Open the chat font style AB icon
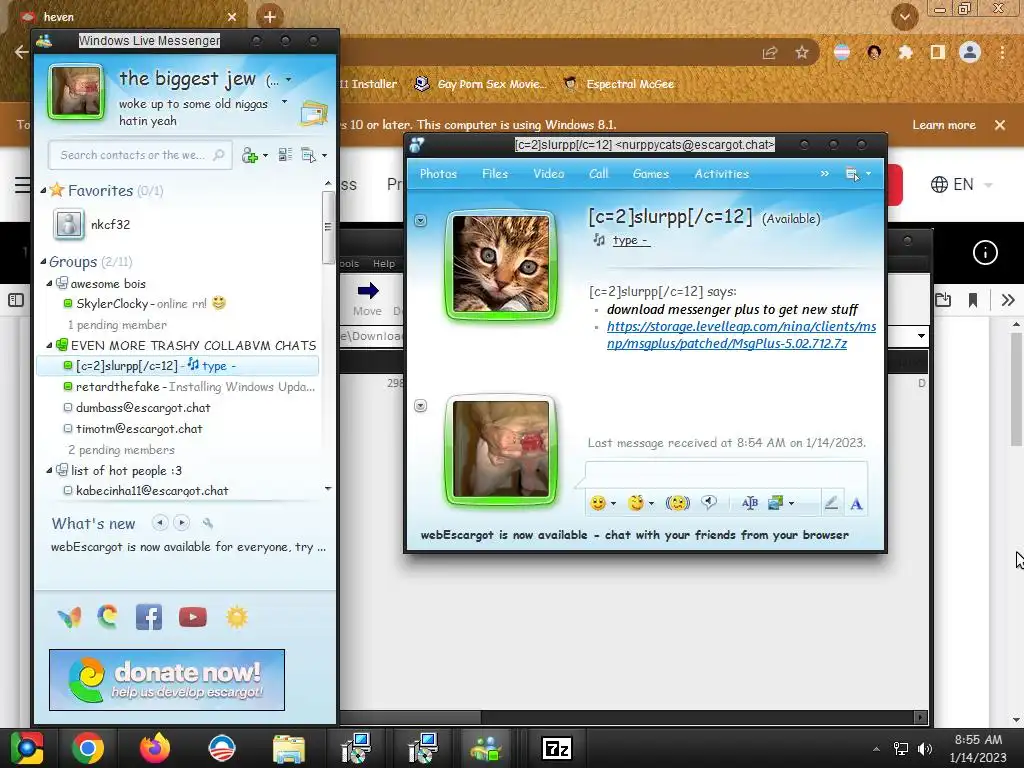1024x768 pixels. pyautogui.click(x=750, y=503)
